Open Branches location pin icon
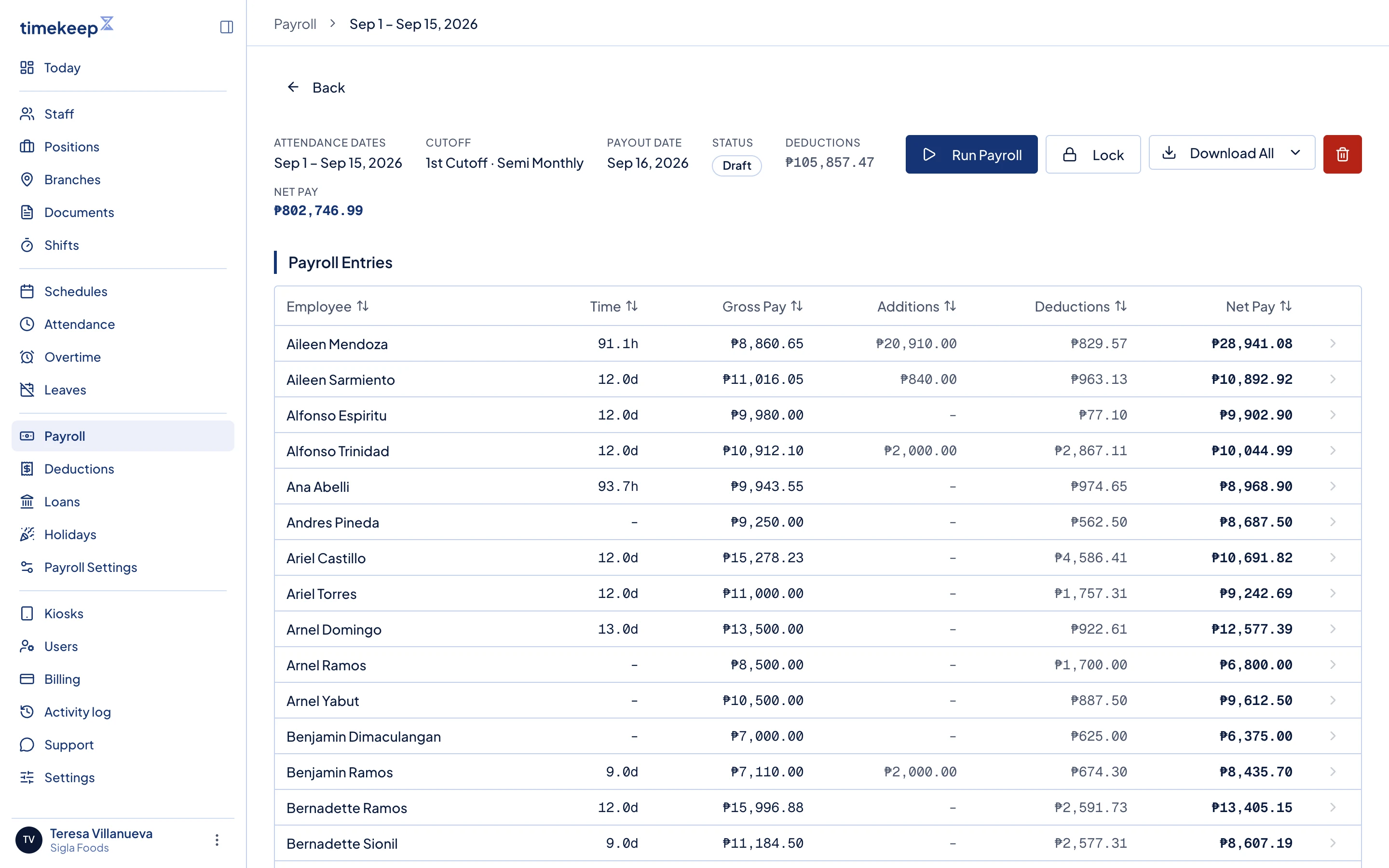 27,179
